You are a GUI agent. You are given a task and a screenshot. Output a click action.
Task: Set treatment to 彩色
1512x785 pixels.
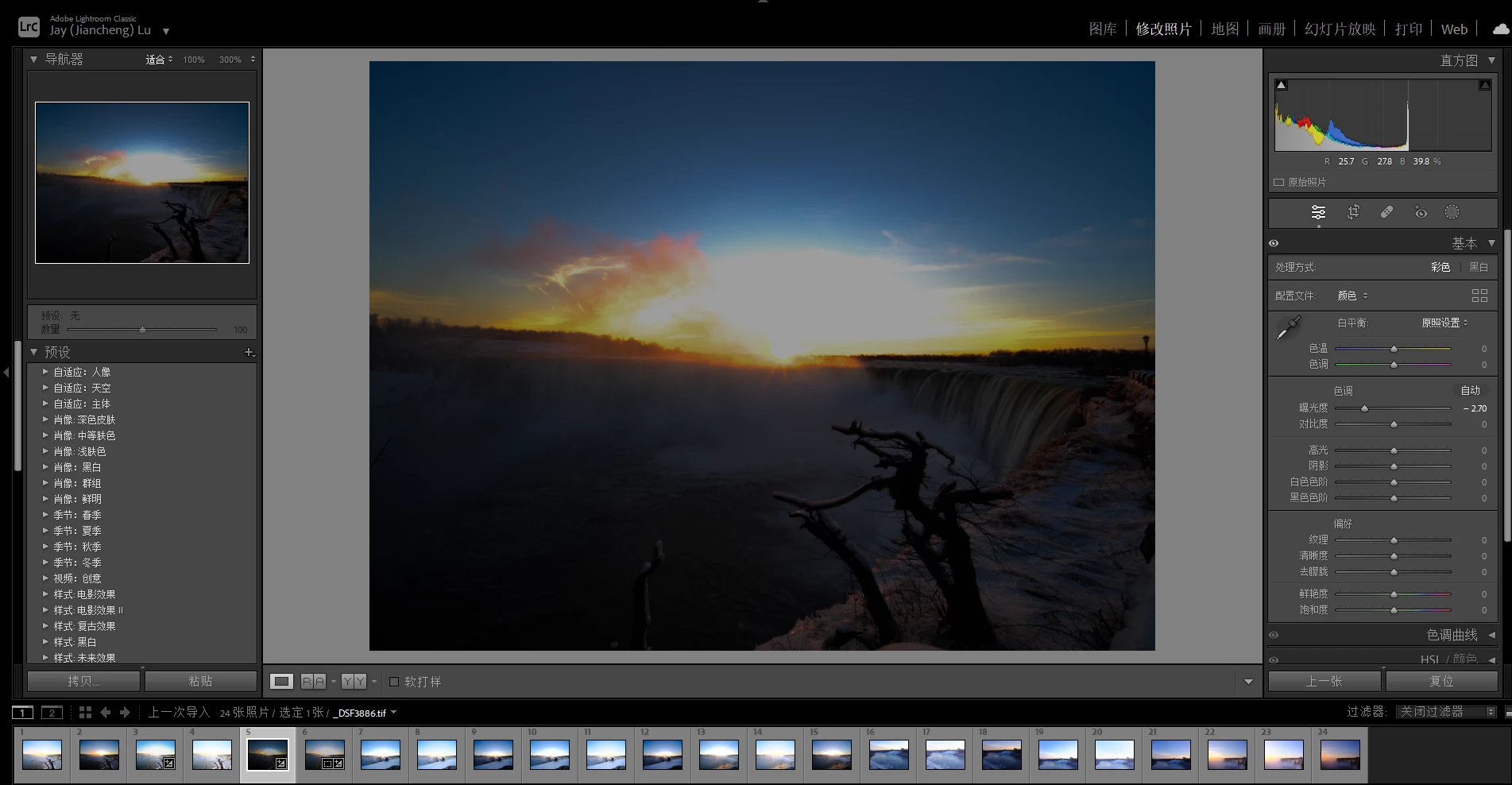pyautogui.click(x=1440, y=268)
